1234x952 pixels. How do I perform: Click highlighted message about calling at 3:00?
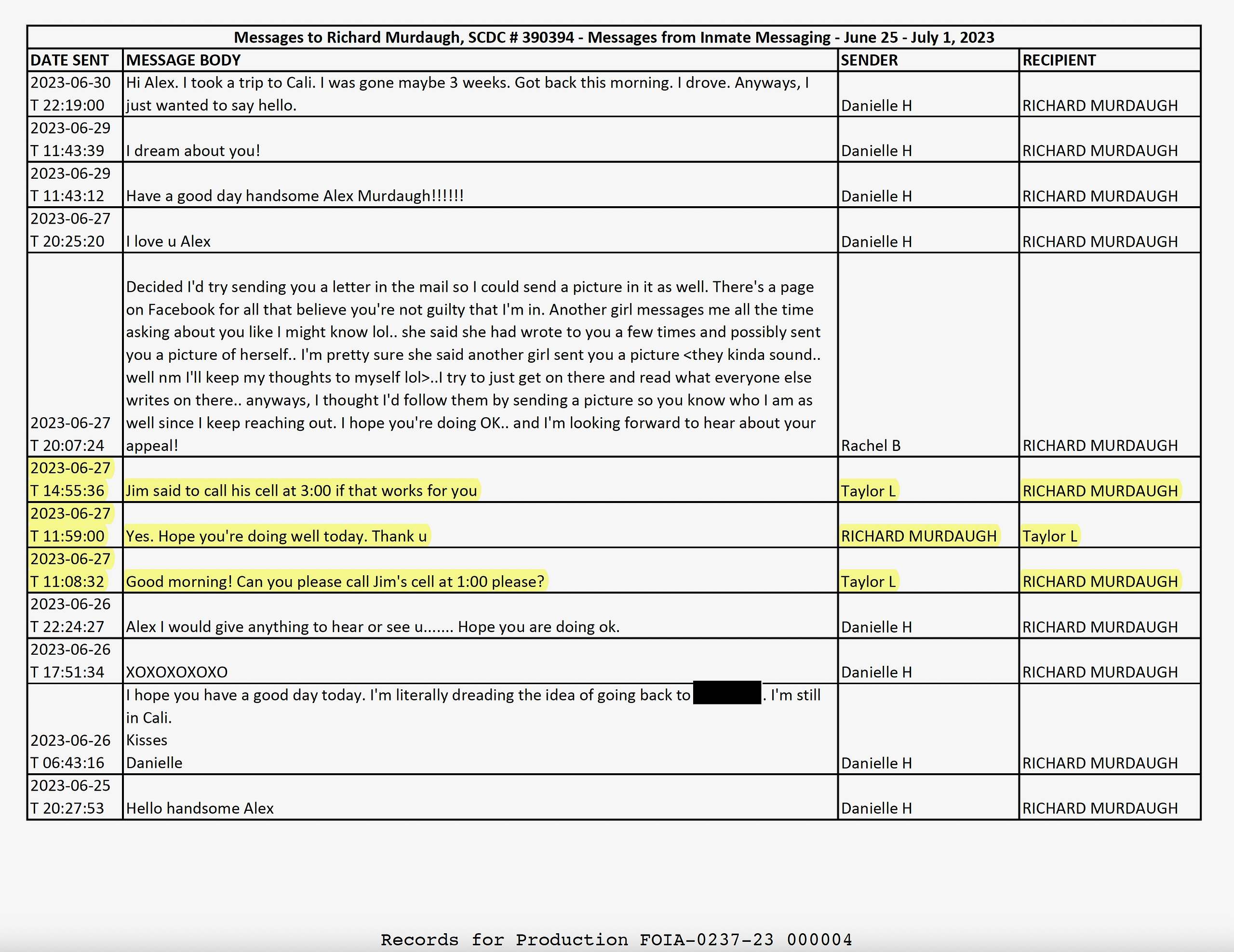pos(302,490)
